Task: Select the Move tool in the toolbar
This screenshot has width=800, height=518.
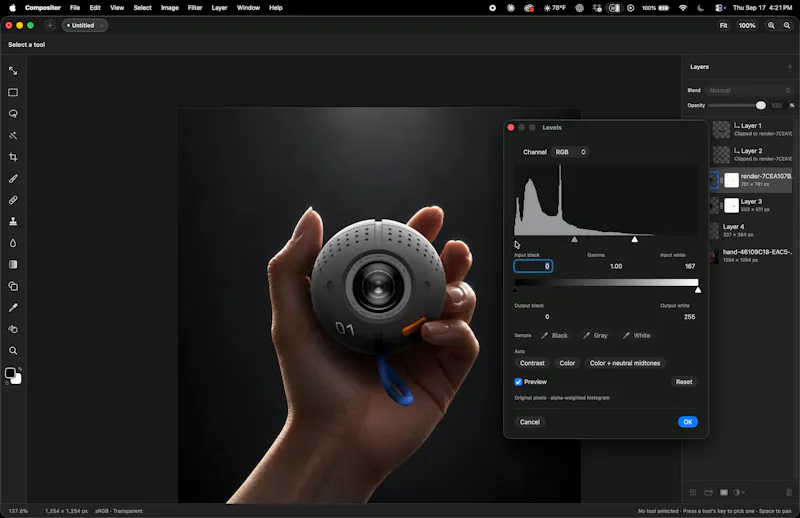Action: (13, 71)
